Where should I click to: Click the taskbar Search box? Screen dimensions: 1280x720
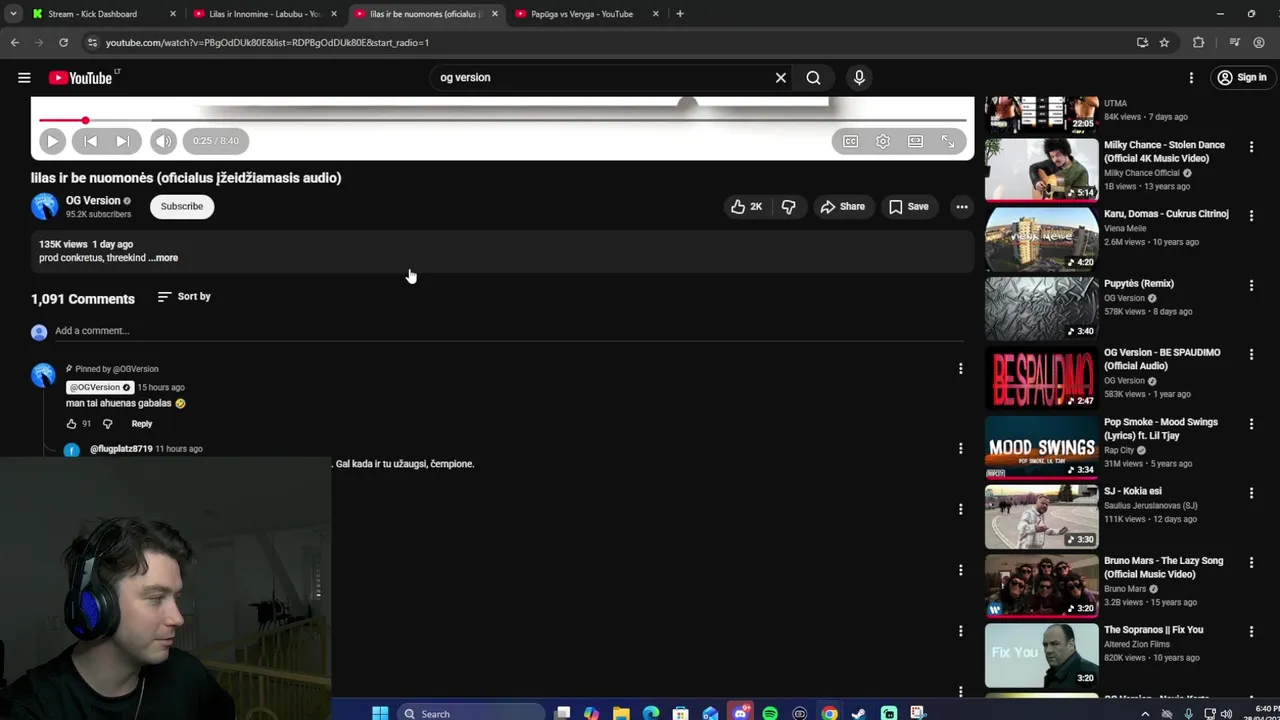pyautogui.click(x=470, y=713)
